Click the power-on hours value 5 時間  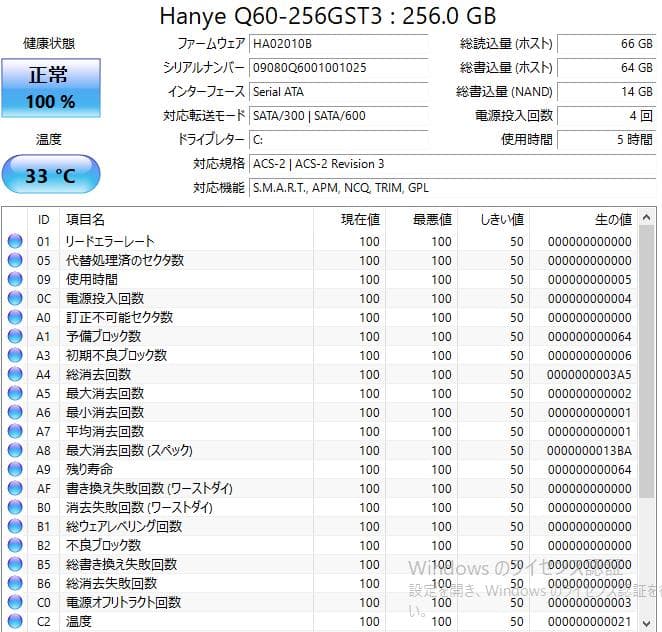[x=606, y=140]
